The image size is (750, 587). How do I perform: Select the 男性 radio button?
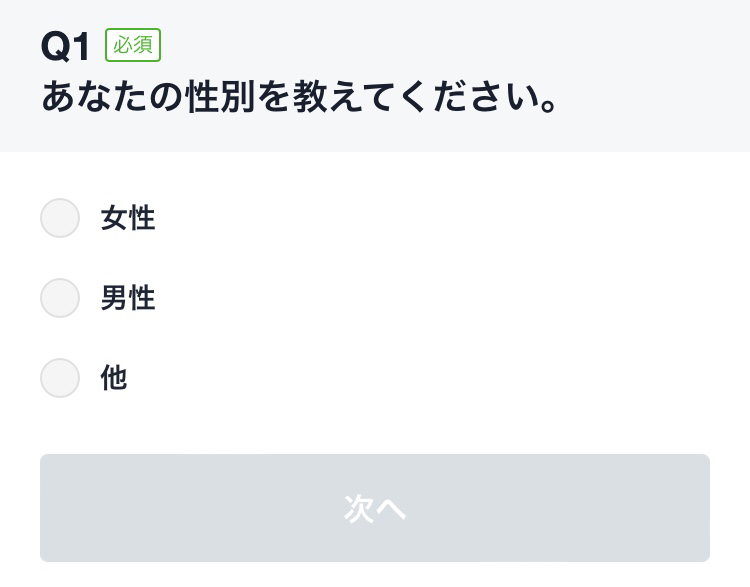coord(60,298)
